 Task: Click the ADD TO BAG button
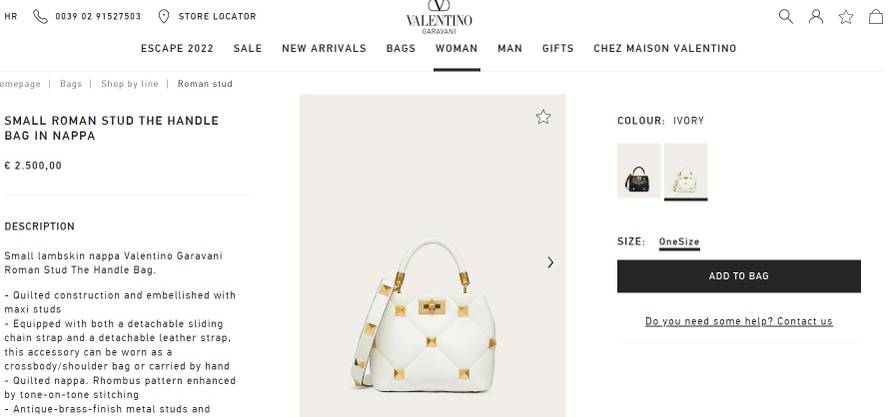point(738,276)
